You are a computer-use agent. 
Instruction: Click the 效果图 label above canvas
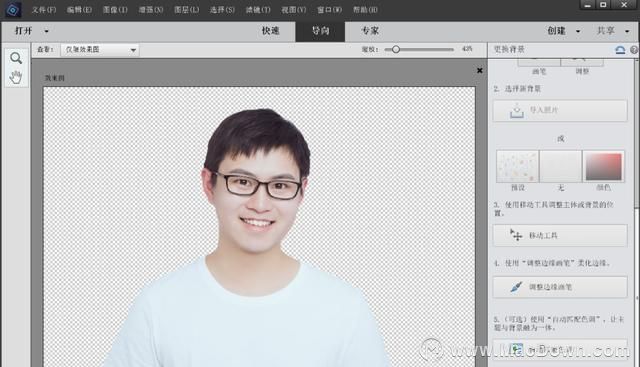click(54, 78)
